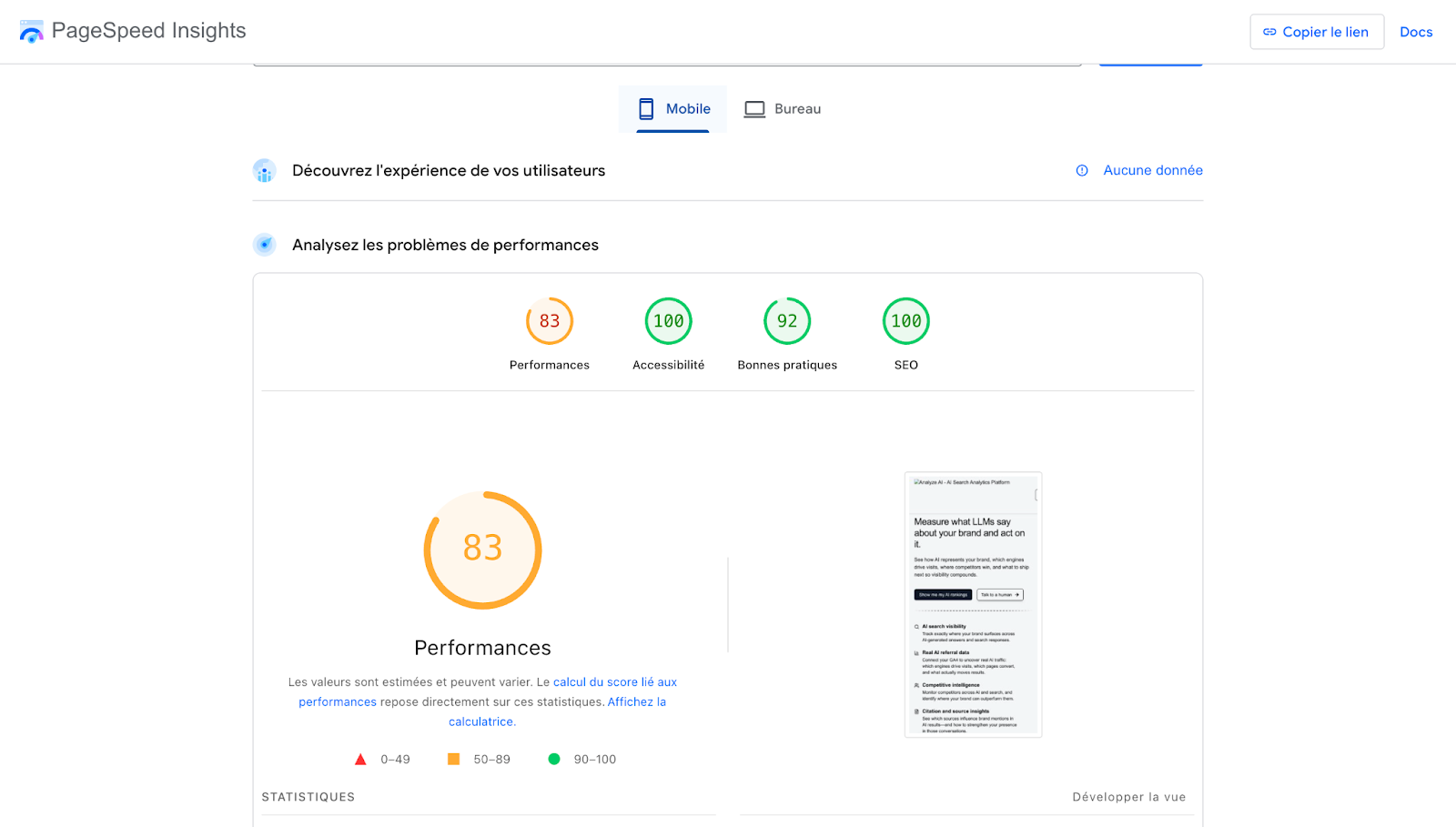Click the Copier le lien button

pos(1316,31)
